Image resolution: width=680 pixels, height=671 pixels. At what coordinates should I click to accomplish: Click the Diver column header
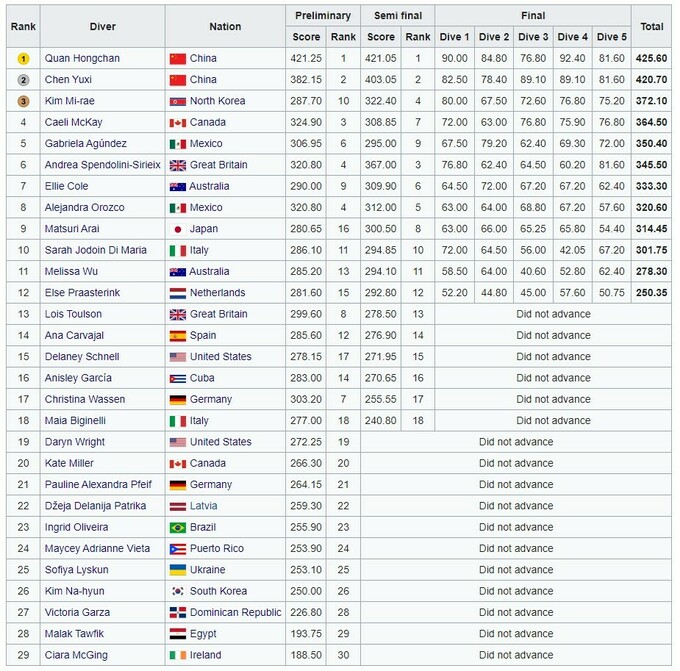[x=102, y=27]
